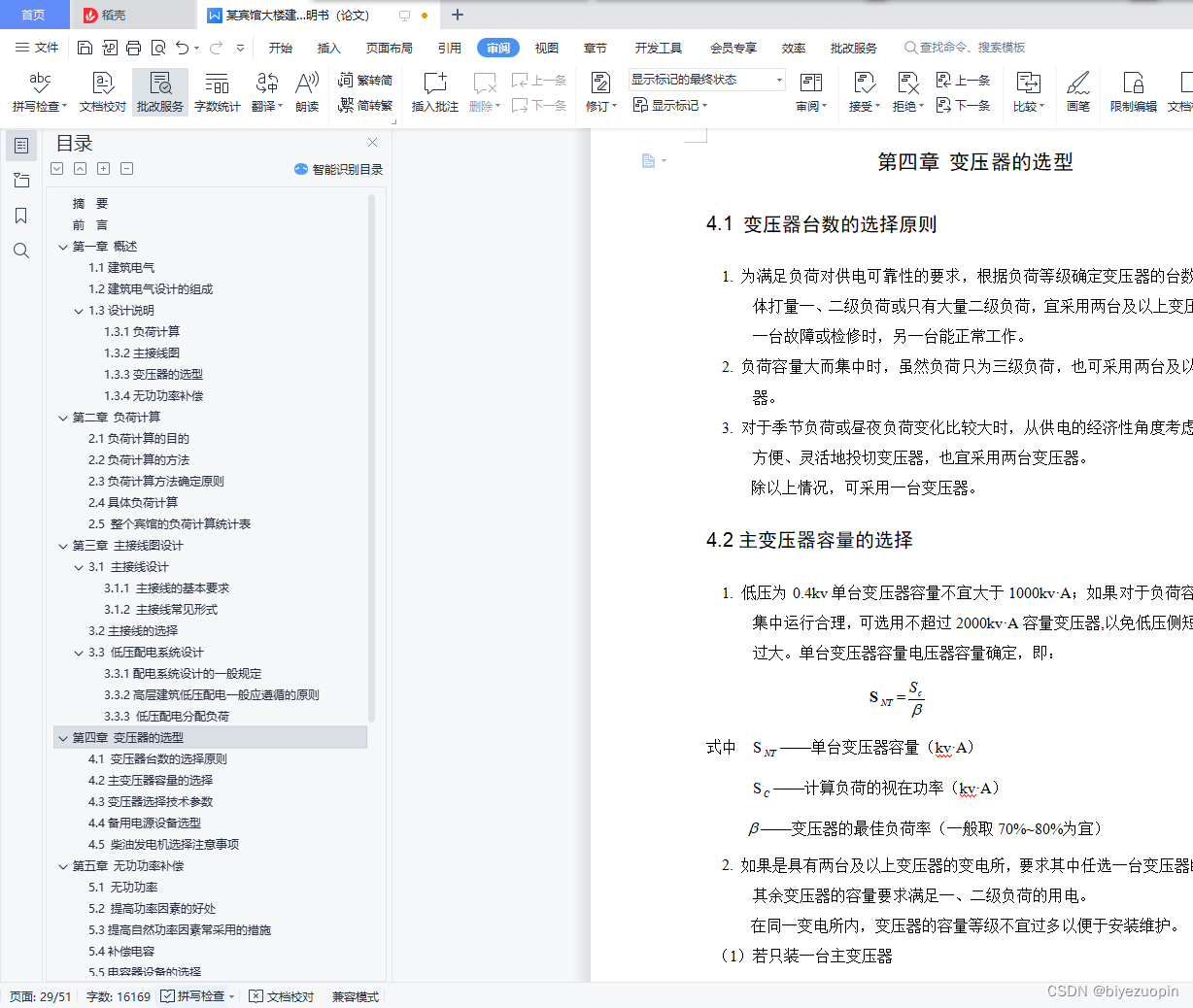1193x1008 pixels.
Task: Switch to the 引用 ribbon tab
Action: 449,48
